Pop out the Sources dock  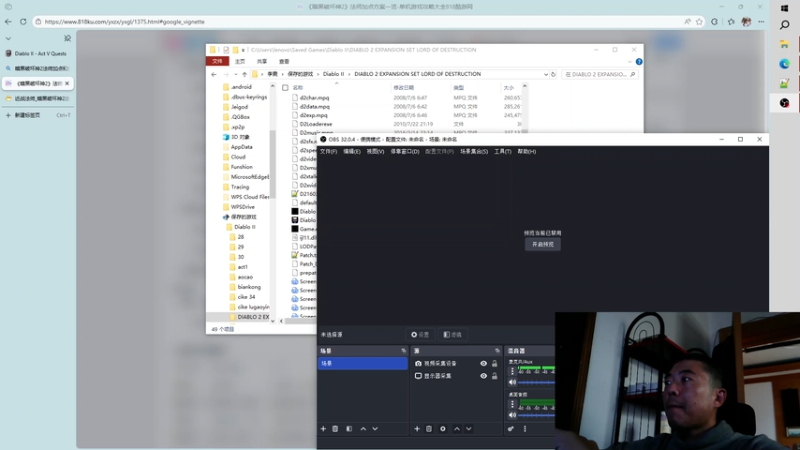coord(497,351)
